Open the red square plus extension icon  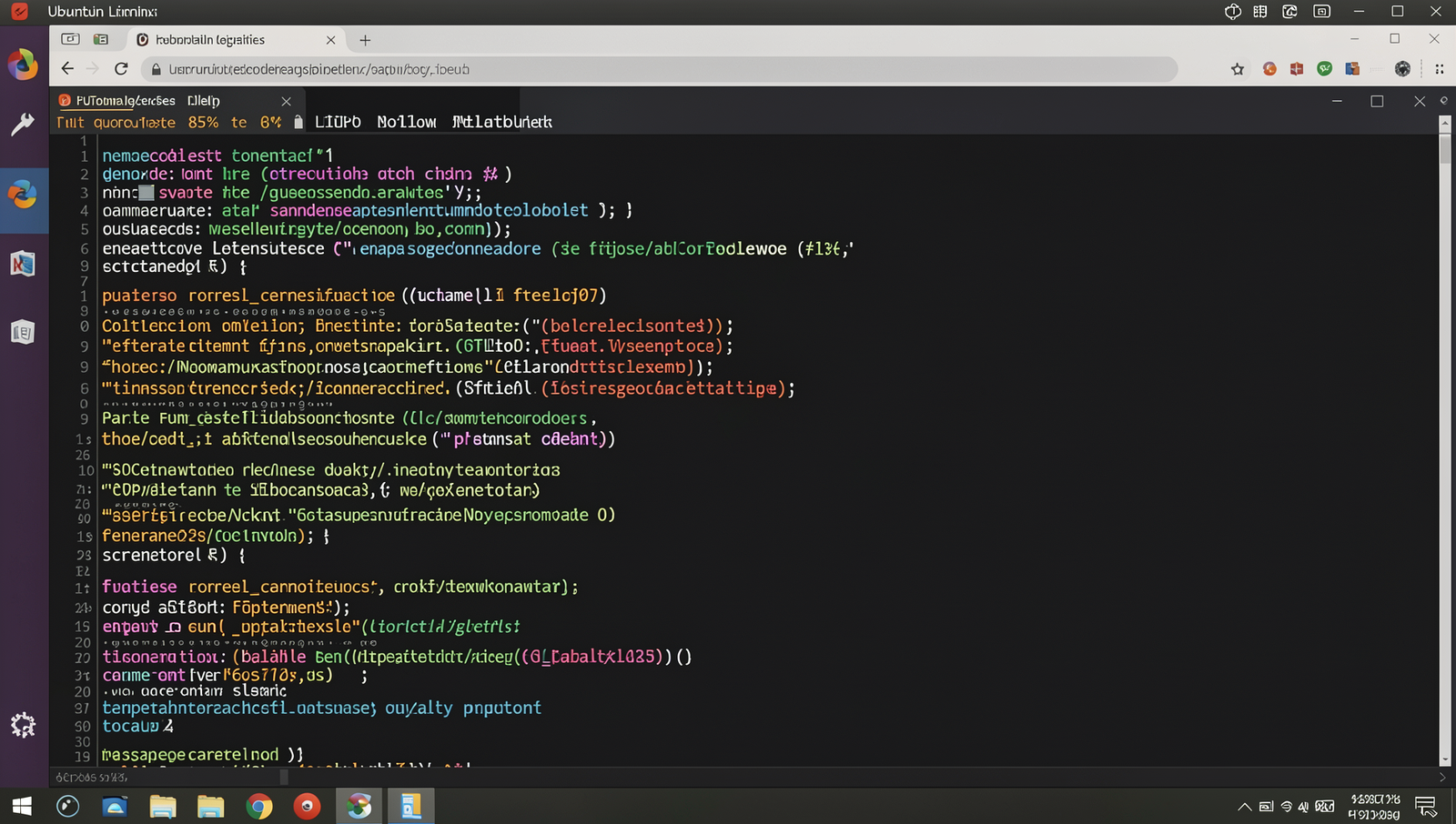pos(1297,69)
